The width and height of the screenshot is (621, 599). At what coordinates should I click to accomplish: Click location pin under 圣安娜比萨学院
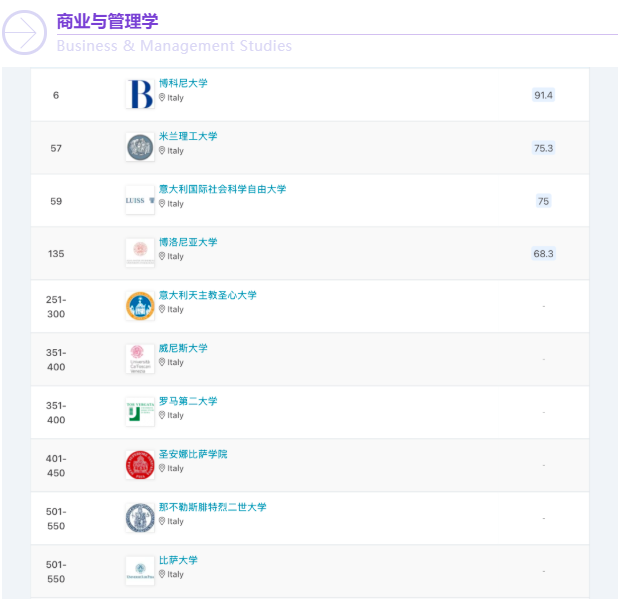(162, 468)
